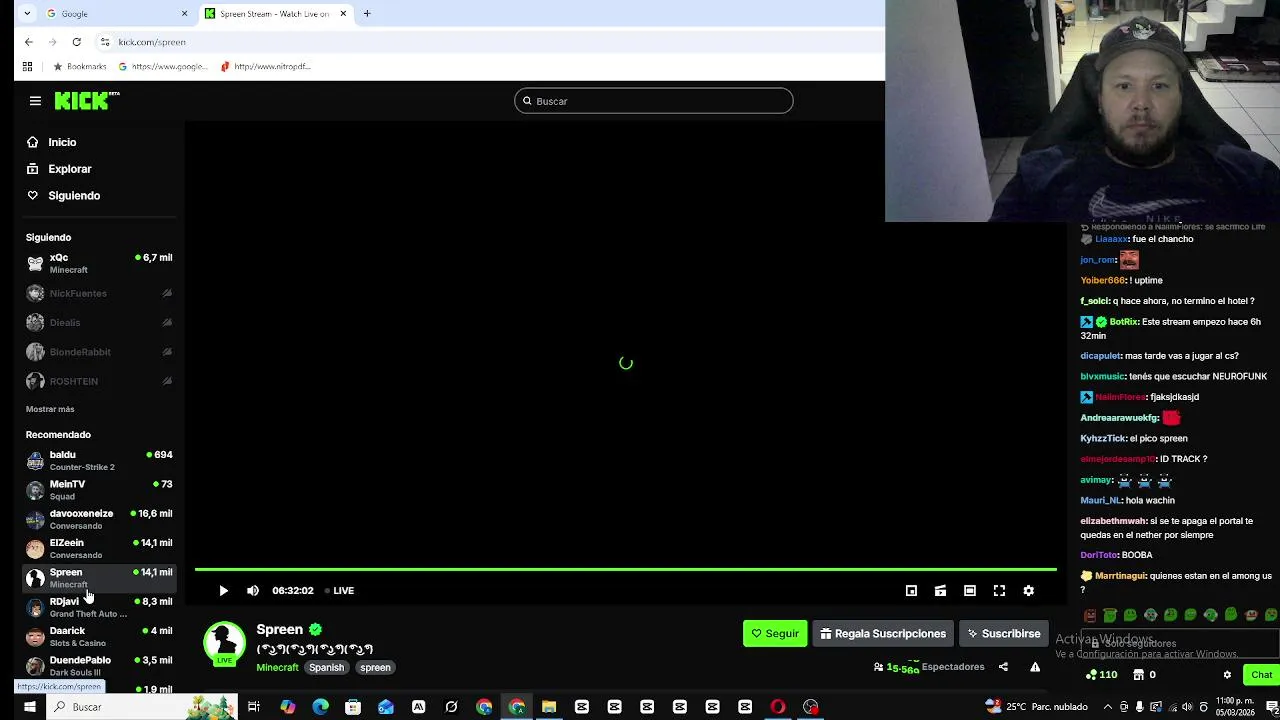
Task: Open site information icon in address bar
Action: click(105, 42)
